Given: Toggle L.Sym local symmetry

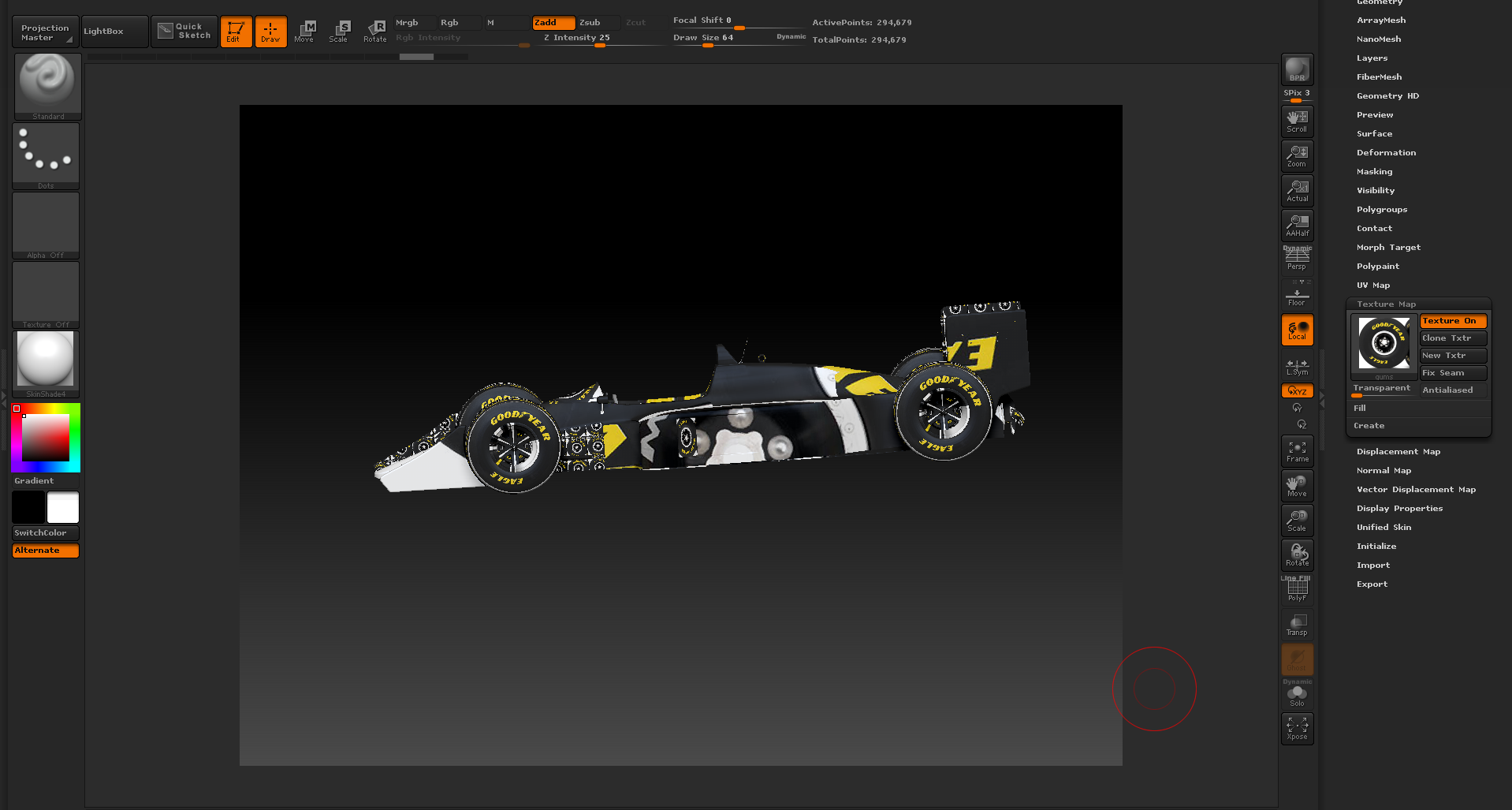Looking at the screenshot, I should click(1297, 368).
